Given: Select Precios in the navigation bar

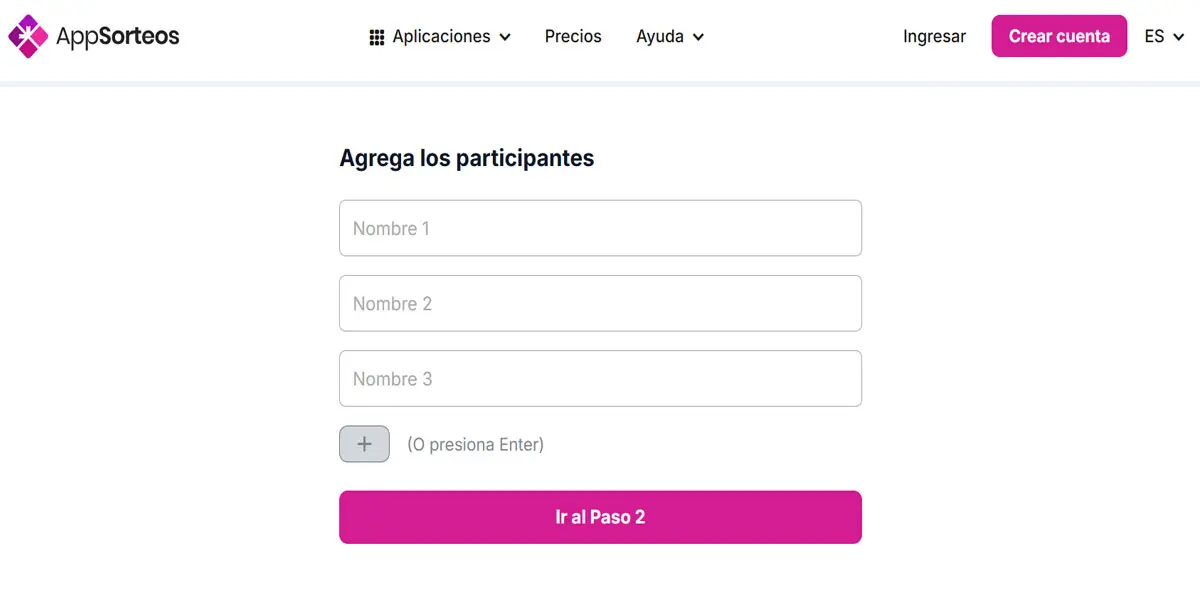Looking at the screenshot, I should tap(573, 36).
